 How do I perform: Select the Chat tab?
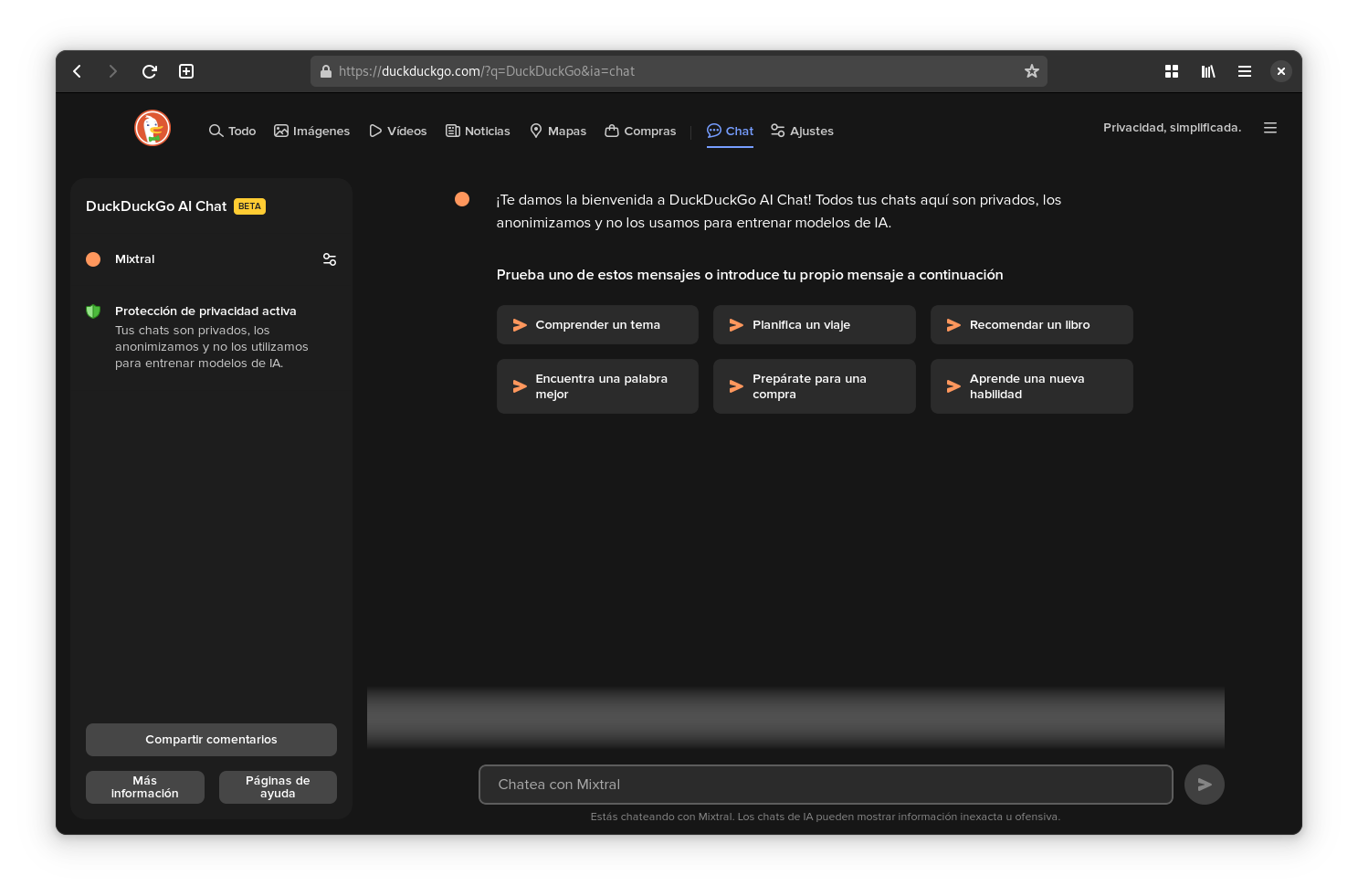point(730,132)
